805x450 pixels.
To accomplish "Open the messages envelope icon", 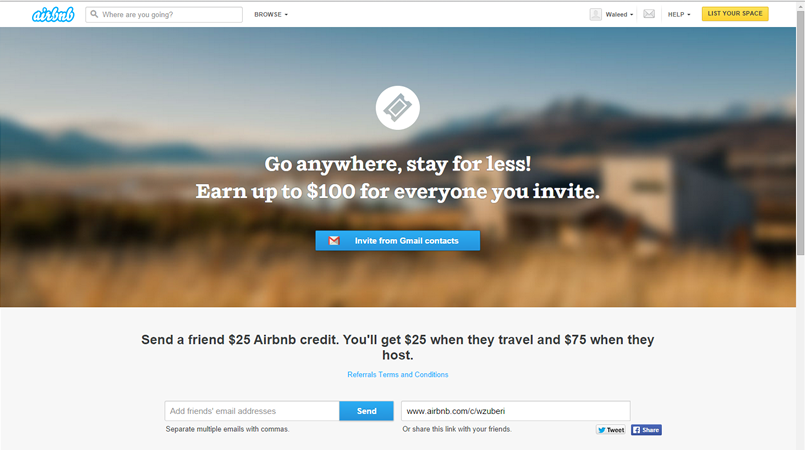I will point(649,14).
